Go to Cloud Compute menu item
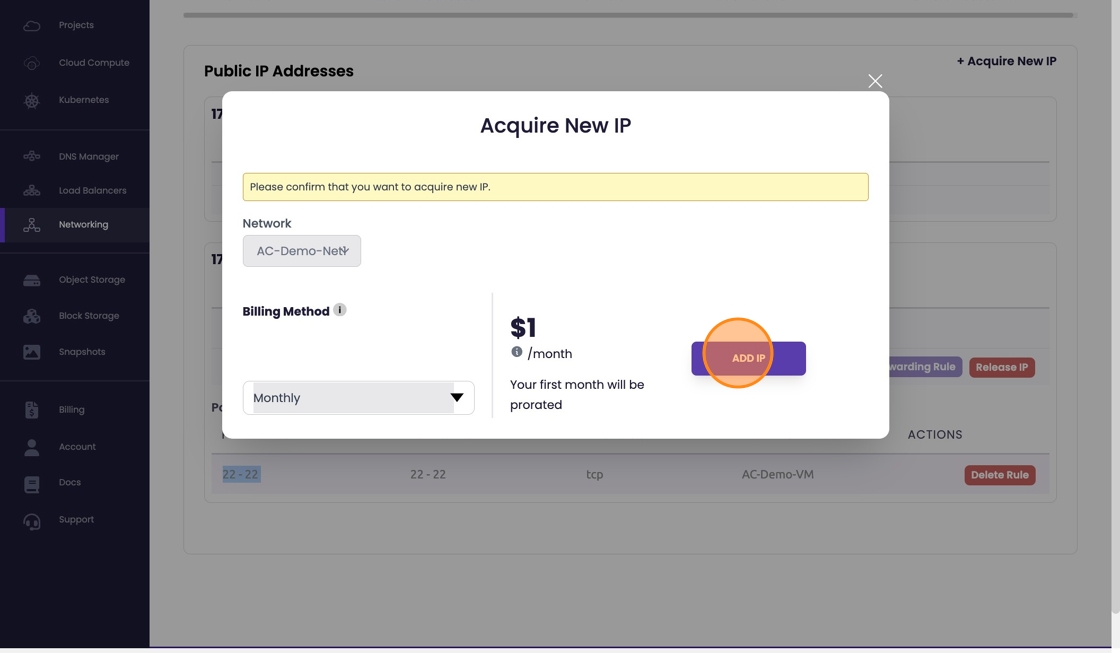 [x=93, y=63]
